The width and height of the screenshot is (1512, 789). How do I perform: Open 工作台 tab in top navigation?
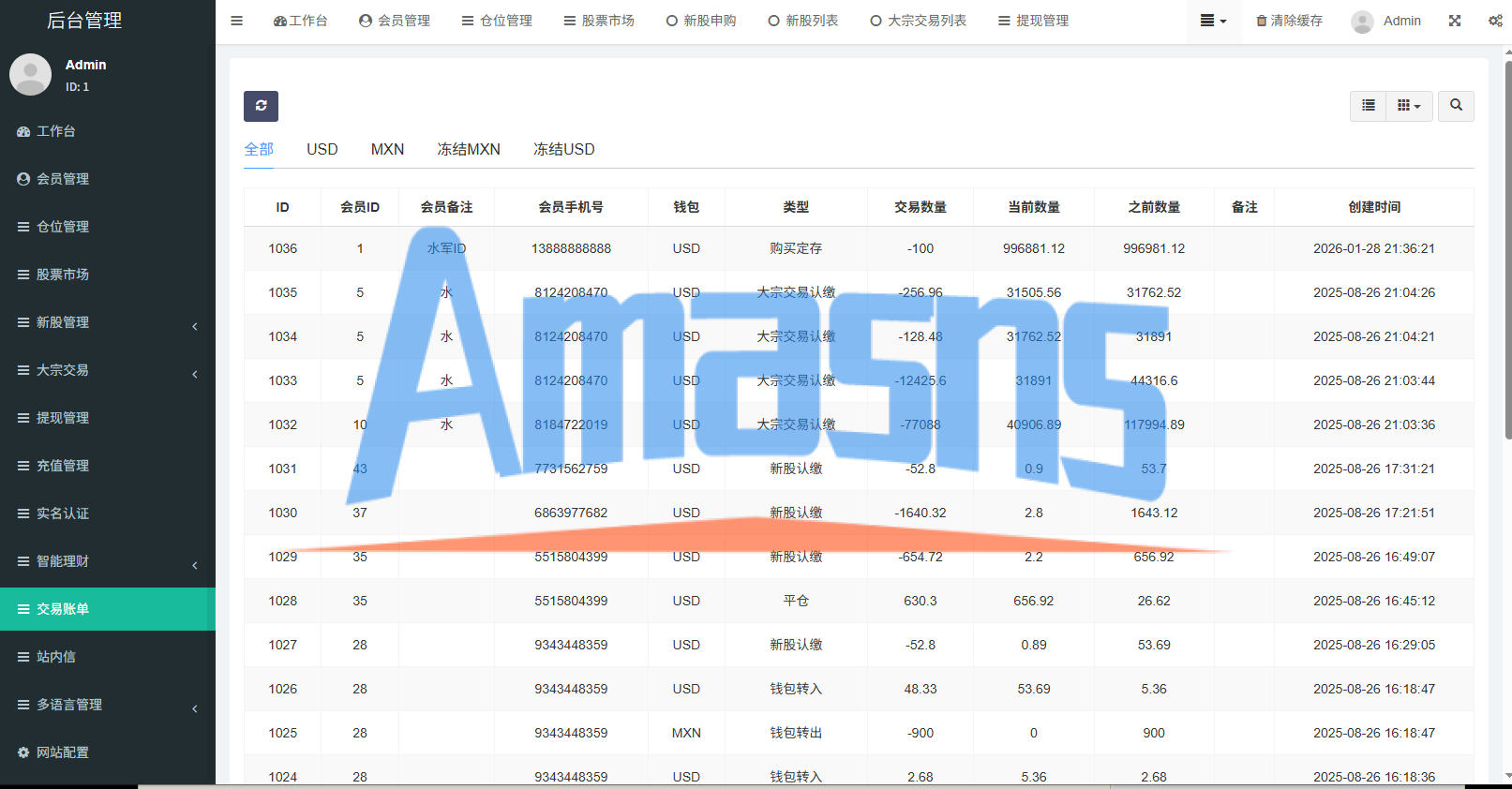pyautogui.click(x=301, y=21)
